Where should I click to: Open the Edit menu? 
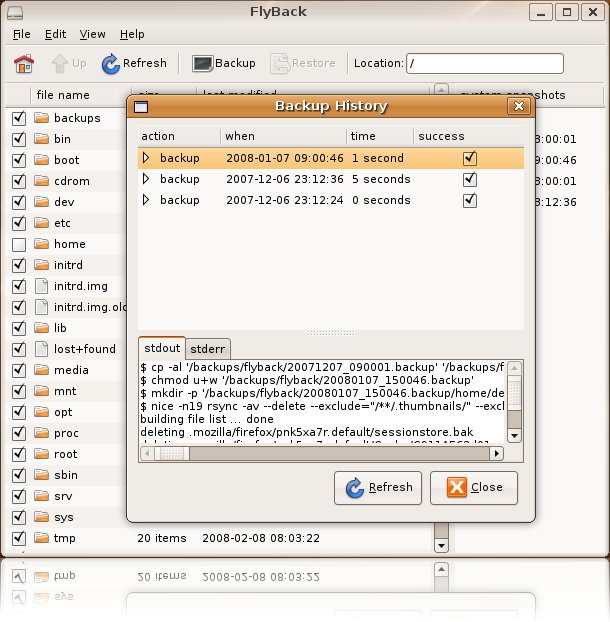point(55,35)
